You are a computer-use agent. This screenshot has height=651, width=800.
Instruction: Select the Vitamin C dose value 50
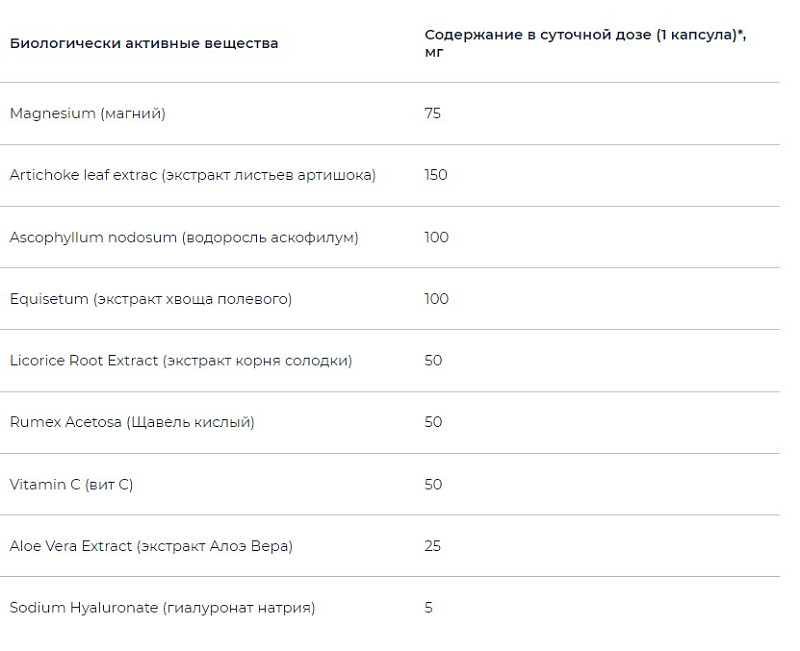[433, 484]
